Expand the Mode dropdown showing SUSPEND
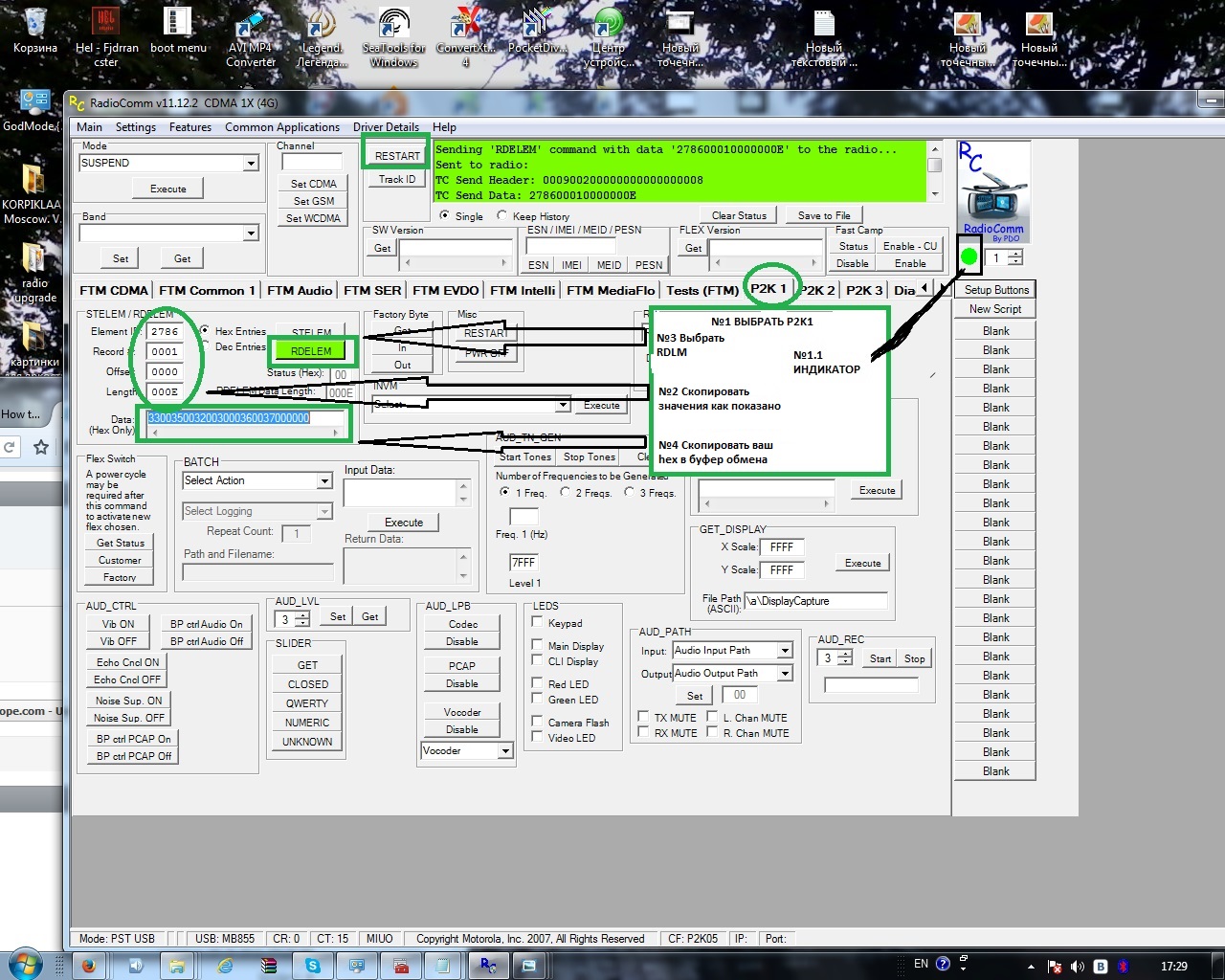The image size is (1225, 980). [x=251, y=164]
